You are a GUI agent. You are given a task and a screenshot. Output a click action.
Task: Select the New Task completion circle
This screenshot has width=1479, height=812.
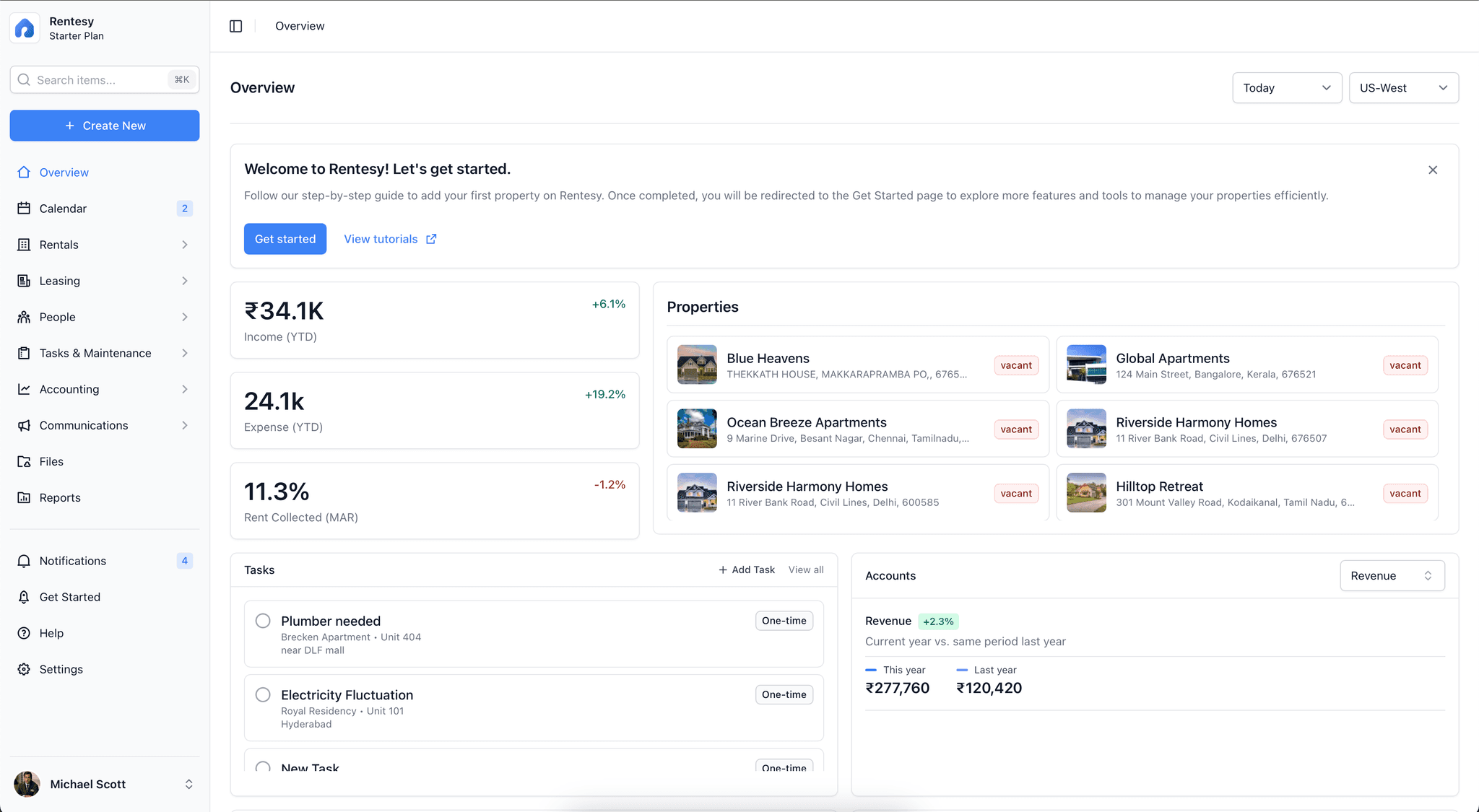coord(263,768)
